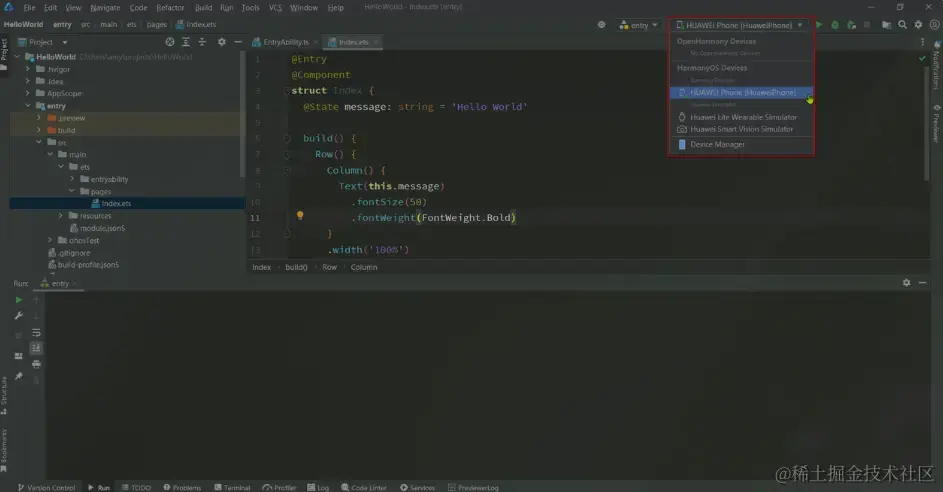Screen dimensions: 943x492
Task: Open Notifications side panel
Action: click(x=936, y=66)
